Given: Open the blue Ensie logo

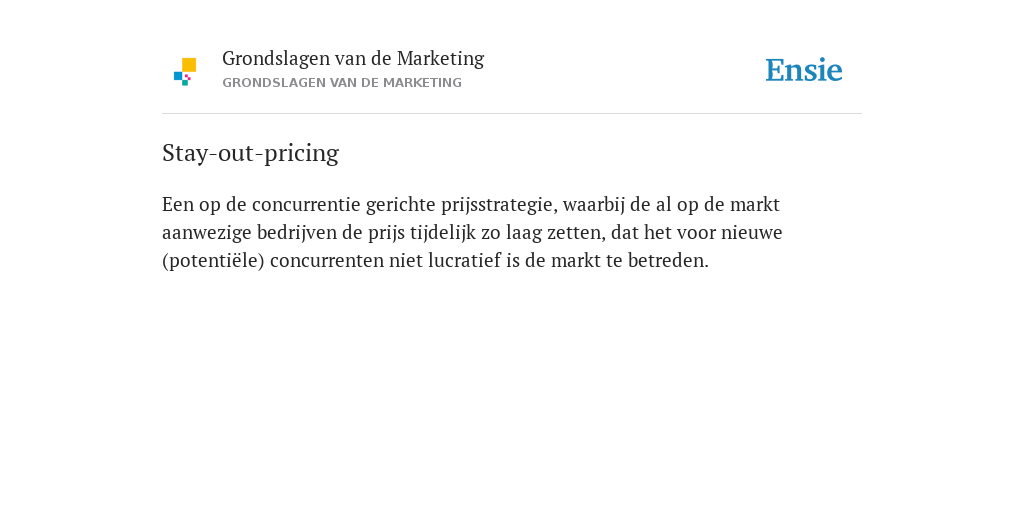Looking at the screenshot, I should [x=804, y=70].
